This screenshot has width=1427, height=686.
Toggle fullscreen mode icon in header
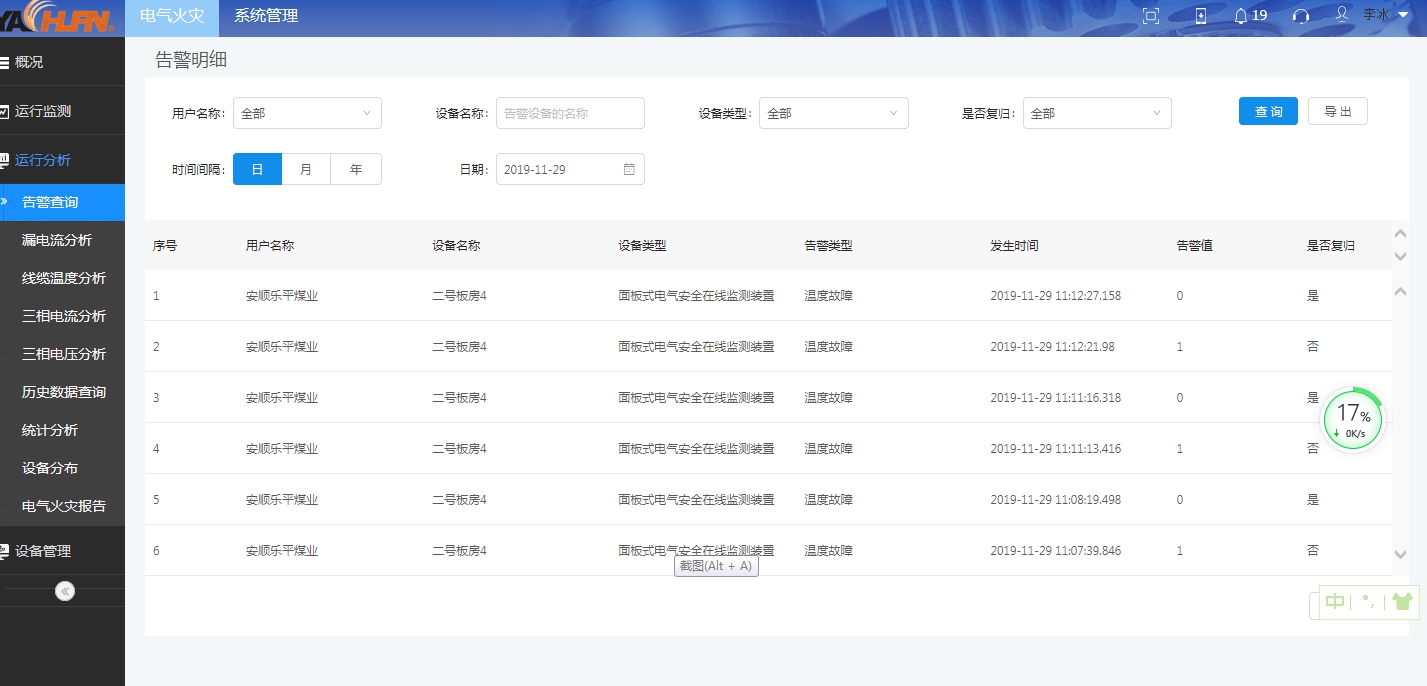coord(1151,16)
